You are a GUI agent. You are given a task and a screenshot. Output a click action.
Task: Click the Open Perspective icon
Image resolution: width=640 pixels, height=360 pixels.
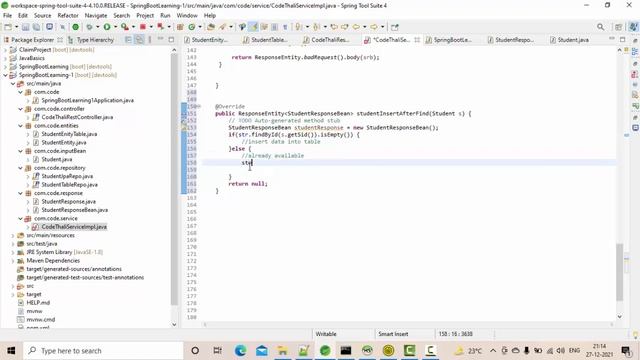click(x=619, y=27)
